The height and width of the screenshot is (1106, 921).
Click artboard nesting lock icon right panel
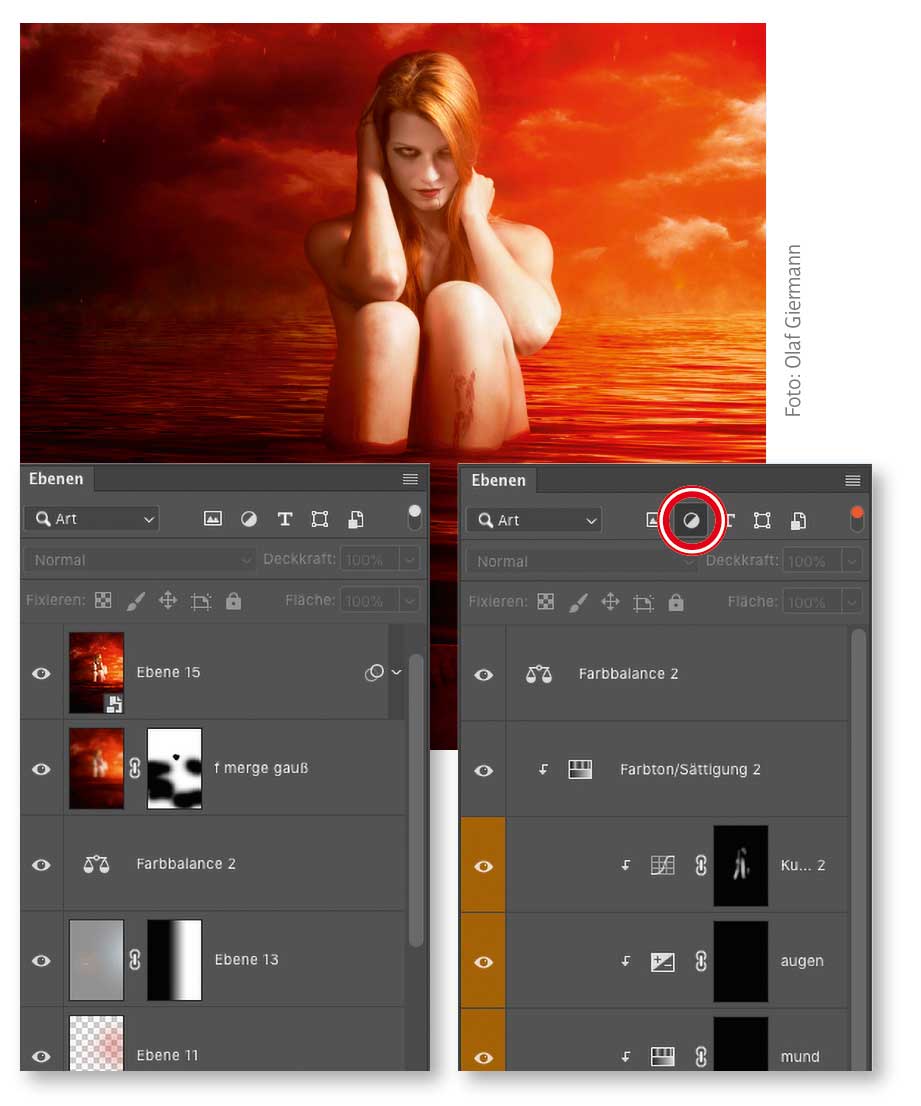(x=643, y=602)
